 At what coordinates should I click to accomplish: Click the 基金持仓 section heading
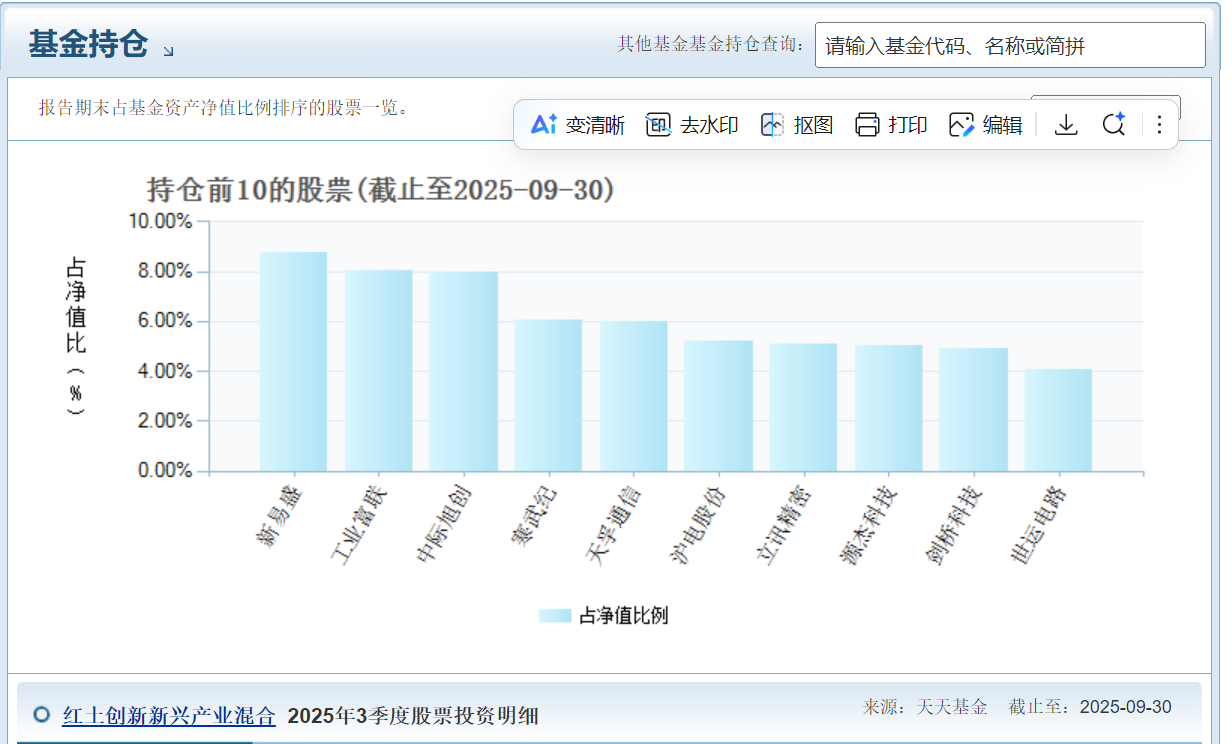coord(88,44)
